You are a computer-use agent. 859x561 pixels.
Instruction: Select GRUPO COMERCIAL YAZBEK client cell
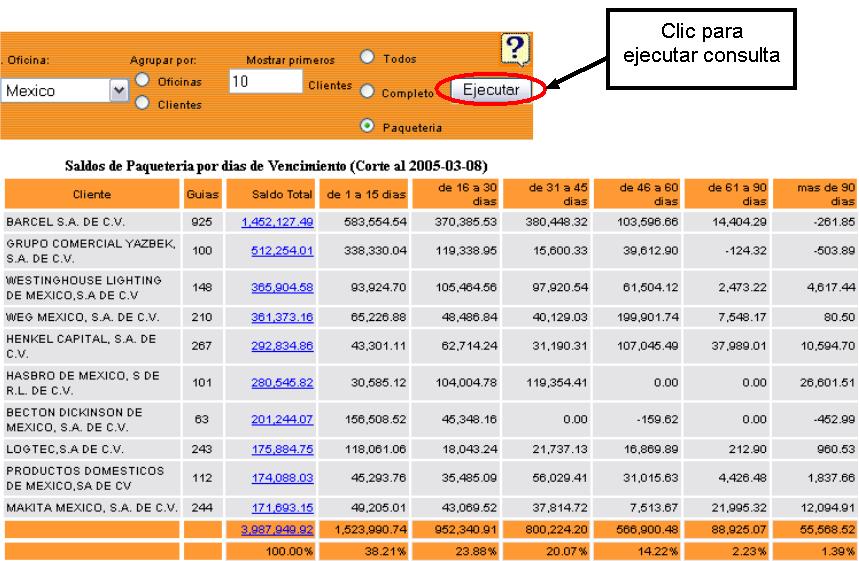[x=92, y=250]
